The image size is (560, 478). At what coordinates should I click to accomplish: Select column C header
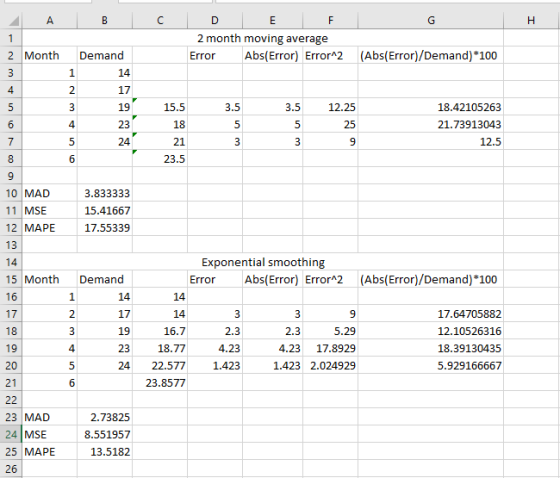[160, 21]
